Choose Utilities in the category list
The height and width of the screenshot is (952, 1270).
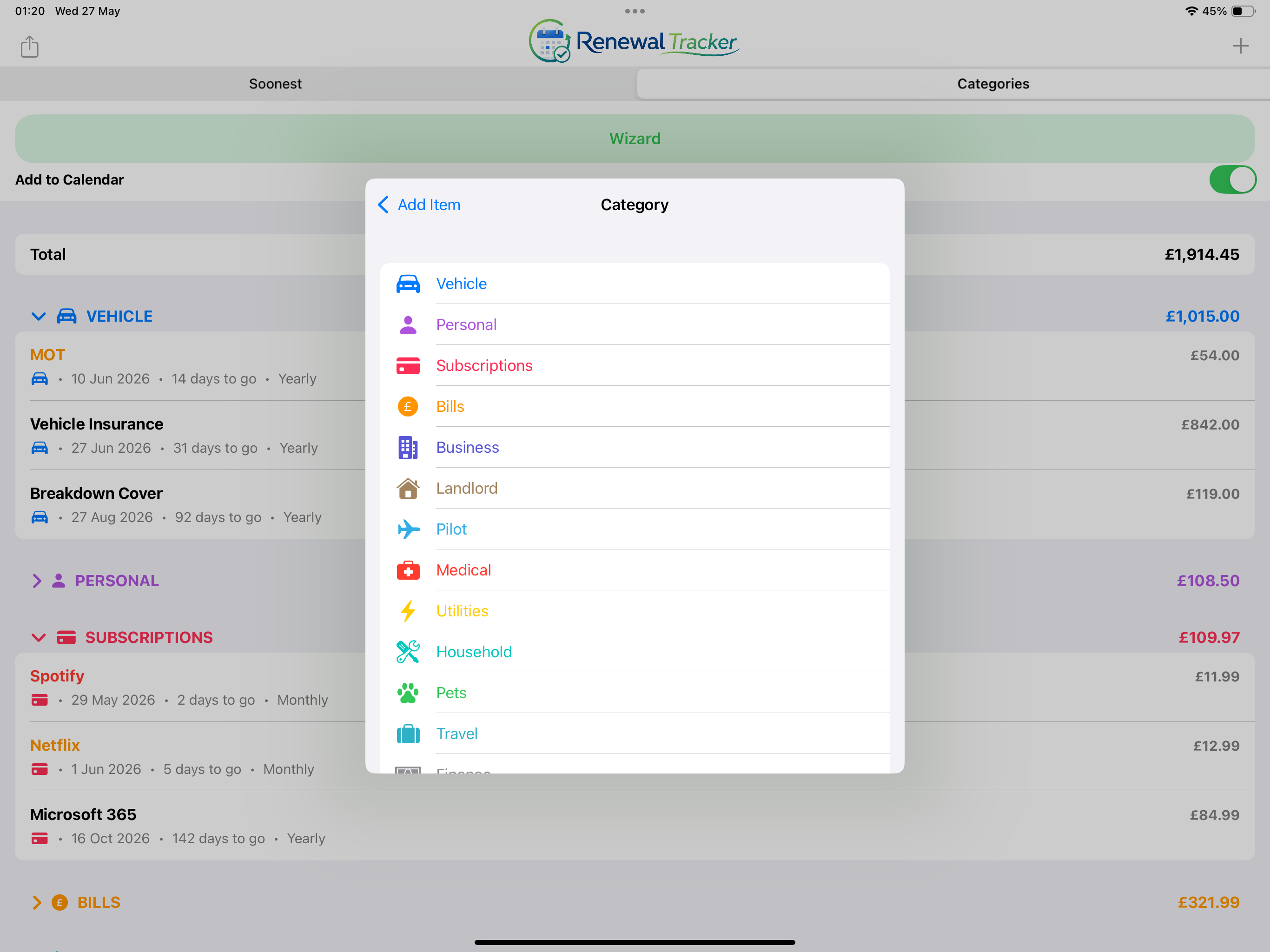635,611
